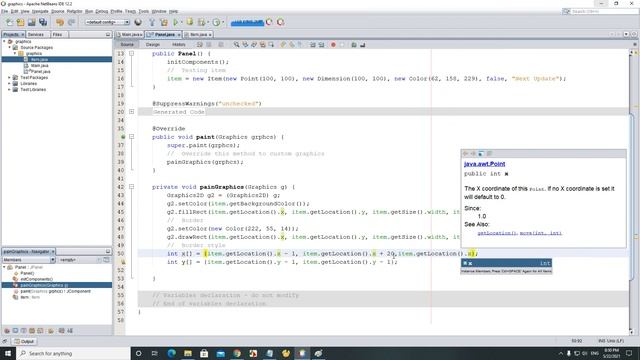Viewport: 640px width, 360px height.
Task: Collapse the Source Packages node
Action: click(x=9, y=47)
